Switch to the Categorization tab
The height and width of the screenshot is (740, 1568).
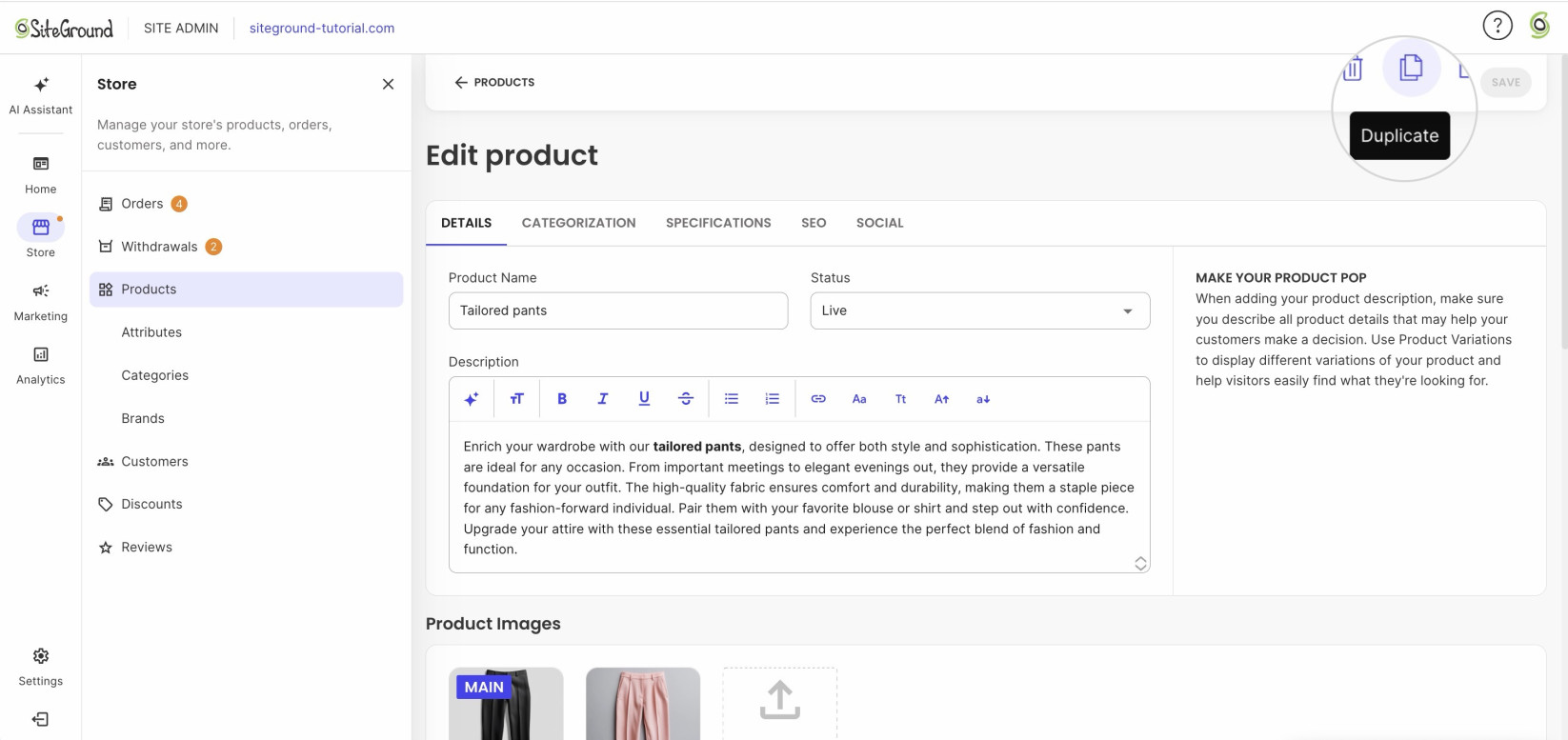(579, 223)
